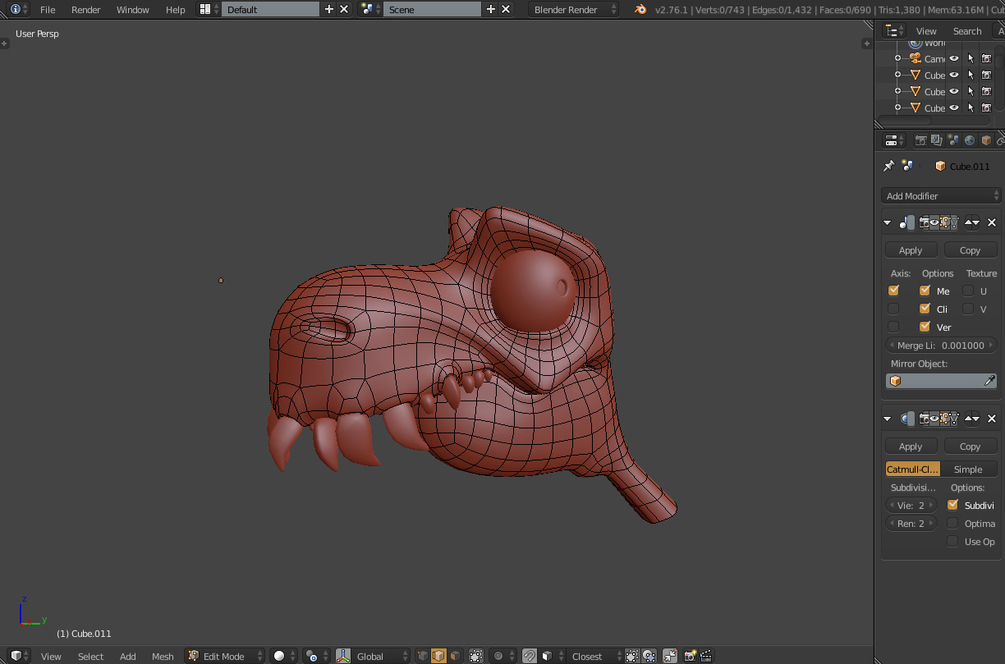Open the Blender Render engine dropdown
Viewport: 1005px width, 664px height.
point(574,9)
